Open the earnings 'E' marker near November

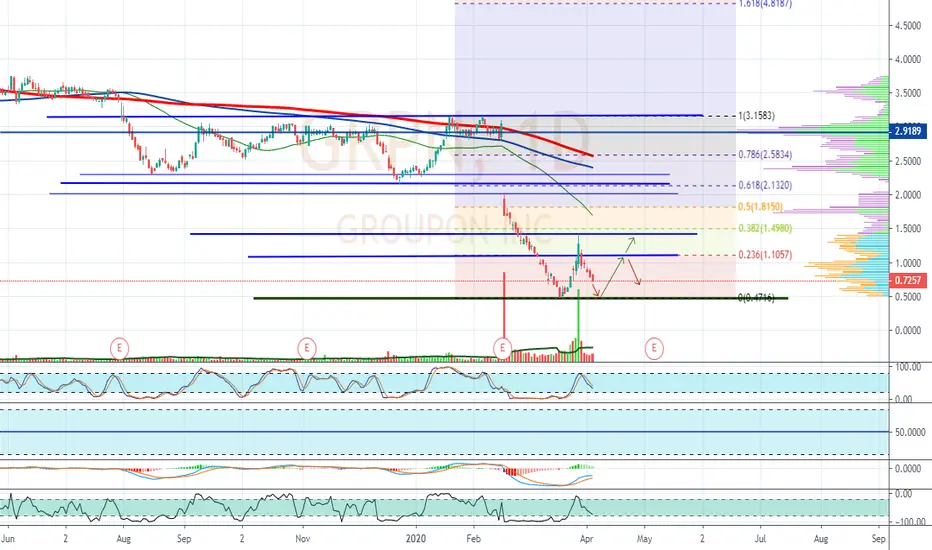click(307, 348)
